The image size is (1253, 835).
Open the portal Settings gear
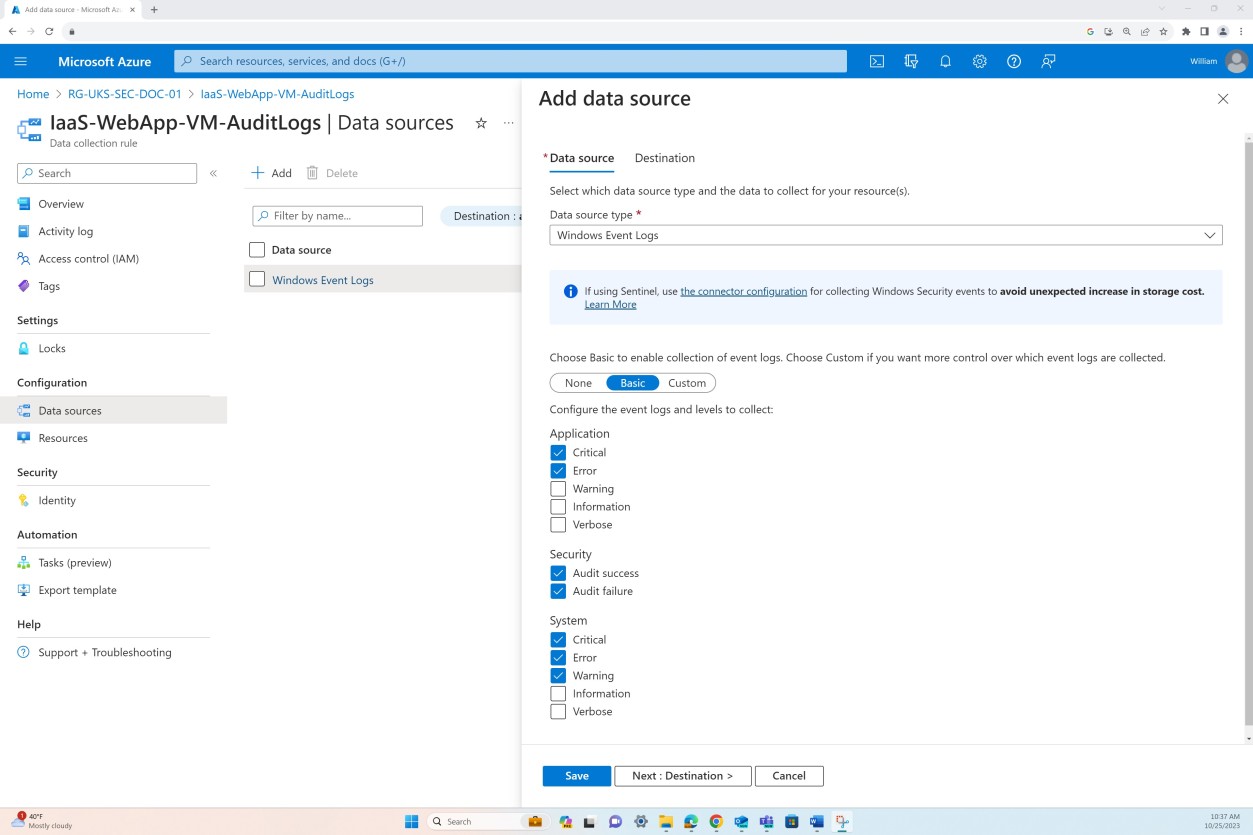coord(979,61)
